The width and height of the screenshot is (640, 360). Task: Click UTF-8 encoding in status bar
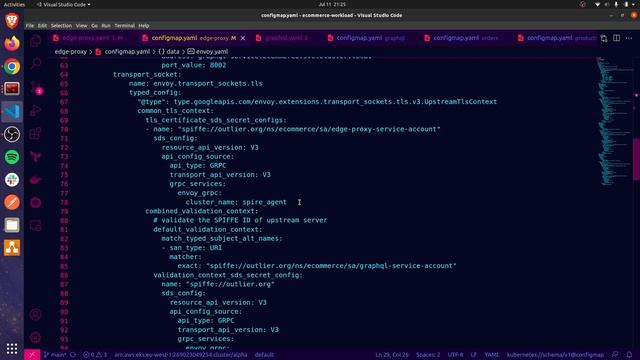tap(456, 355)
